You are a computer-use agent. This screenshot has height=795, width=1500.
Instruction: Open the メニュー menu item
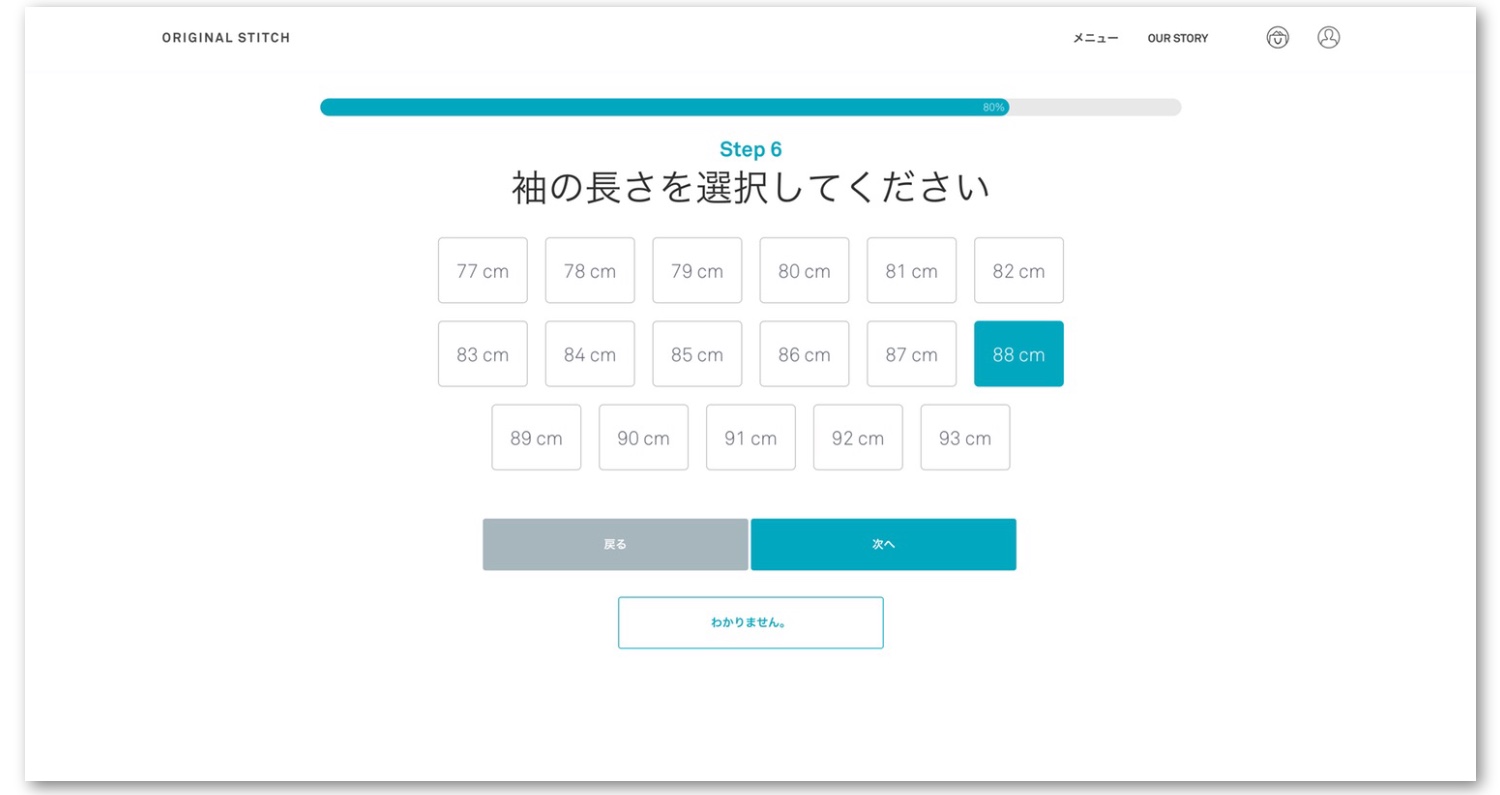pyautogui.click(x=1095, y=38)
